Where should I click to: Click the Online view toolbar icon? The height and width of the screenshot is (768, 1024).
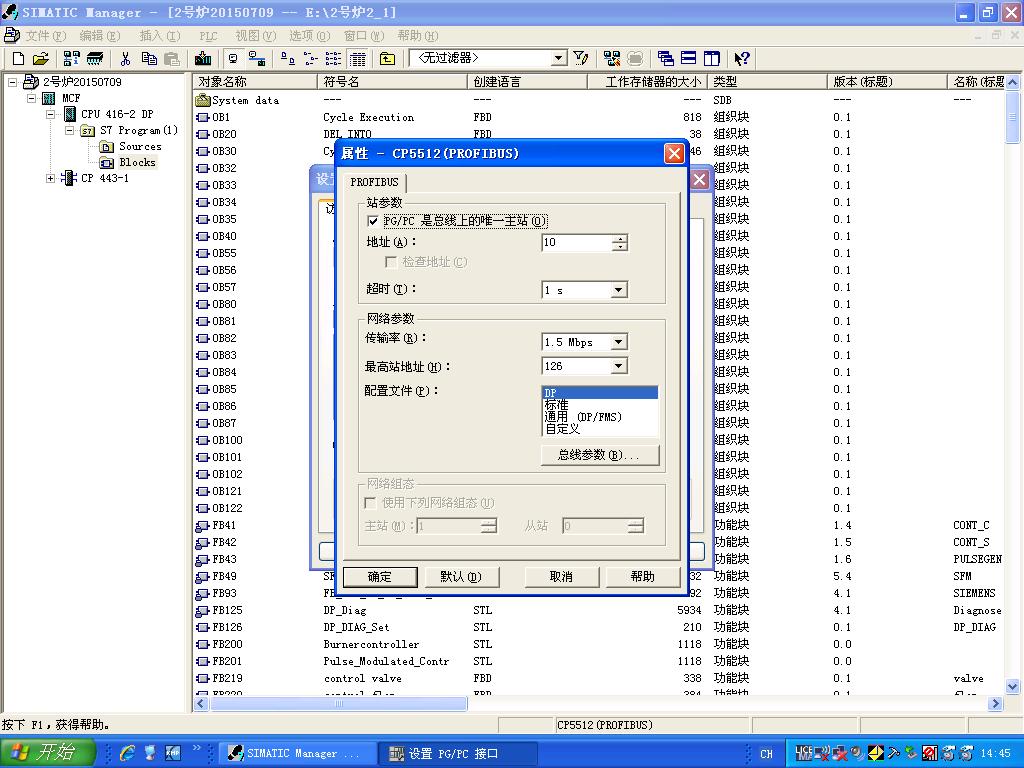click(x=257, y=59)
